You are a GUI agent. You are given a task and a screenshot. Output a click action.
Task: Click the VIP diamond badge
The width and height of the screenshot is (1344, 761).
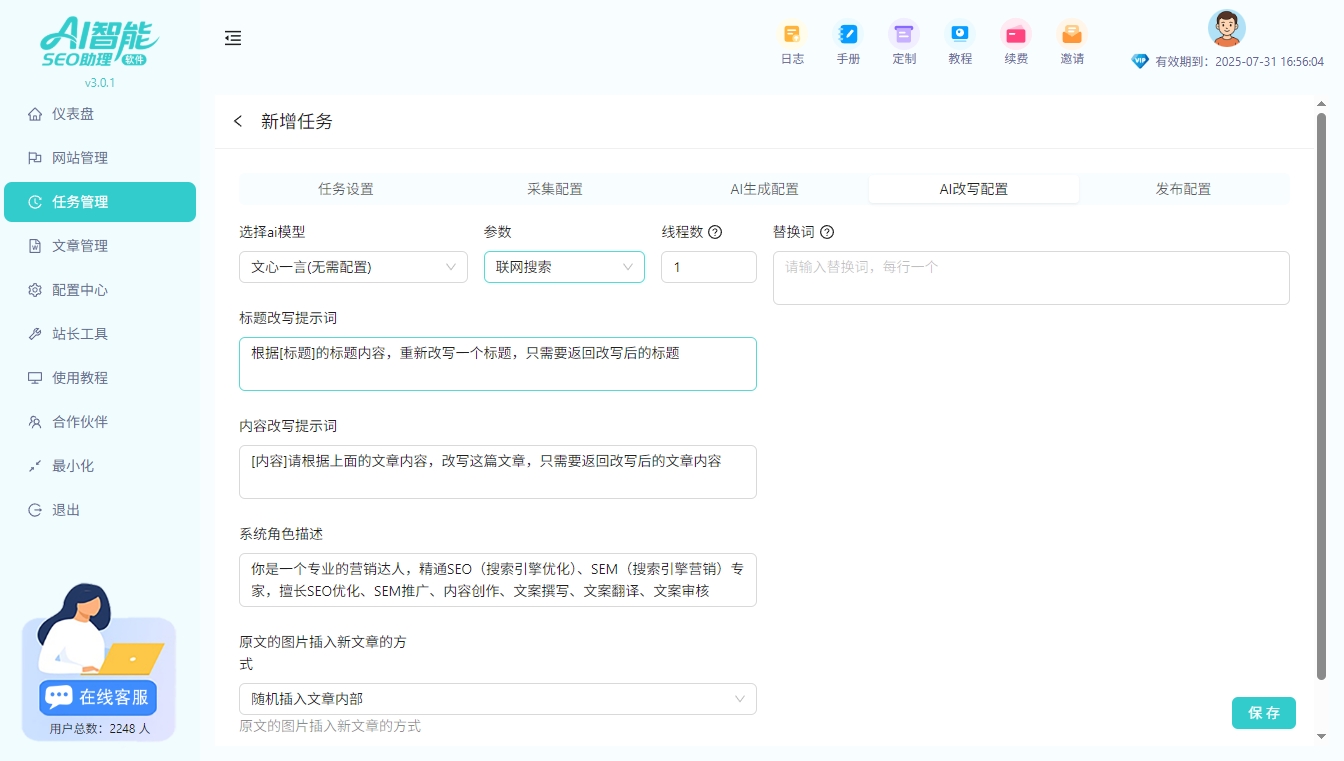[x=1140, y=60]
